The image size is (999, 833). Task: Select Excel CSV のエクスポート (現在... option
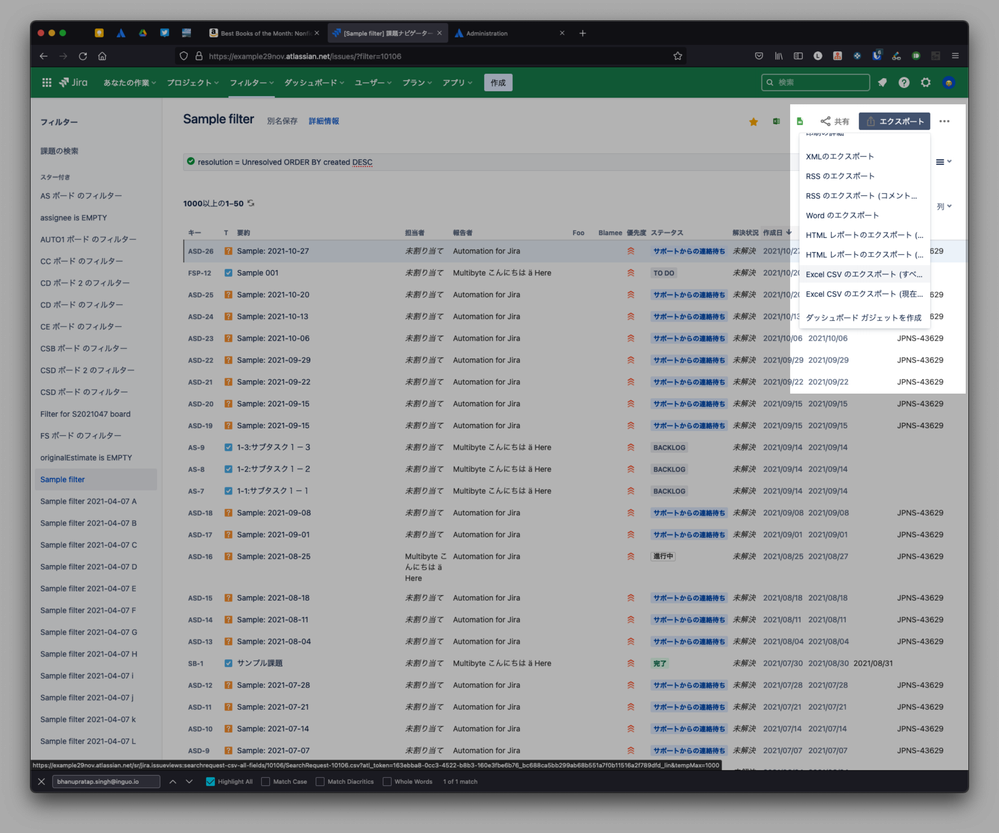(x=865, y=294)
